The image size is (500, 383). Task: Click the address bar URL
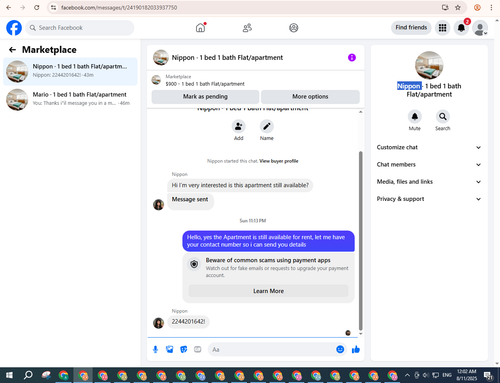119,7
